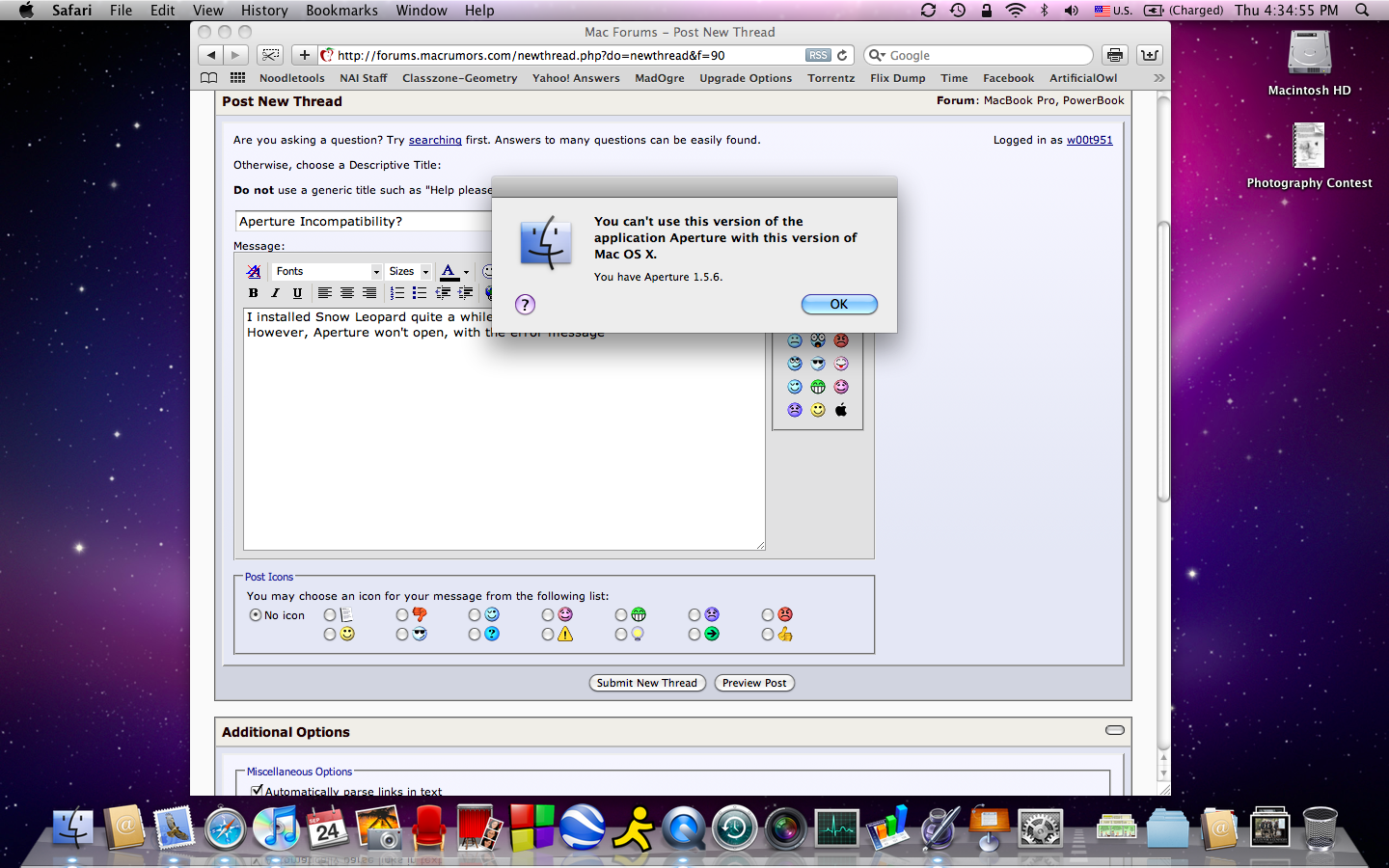Viewport: 1389px width, 868px height.
Task: Center align message text
Action: click(347, 293)
